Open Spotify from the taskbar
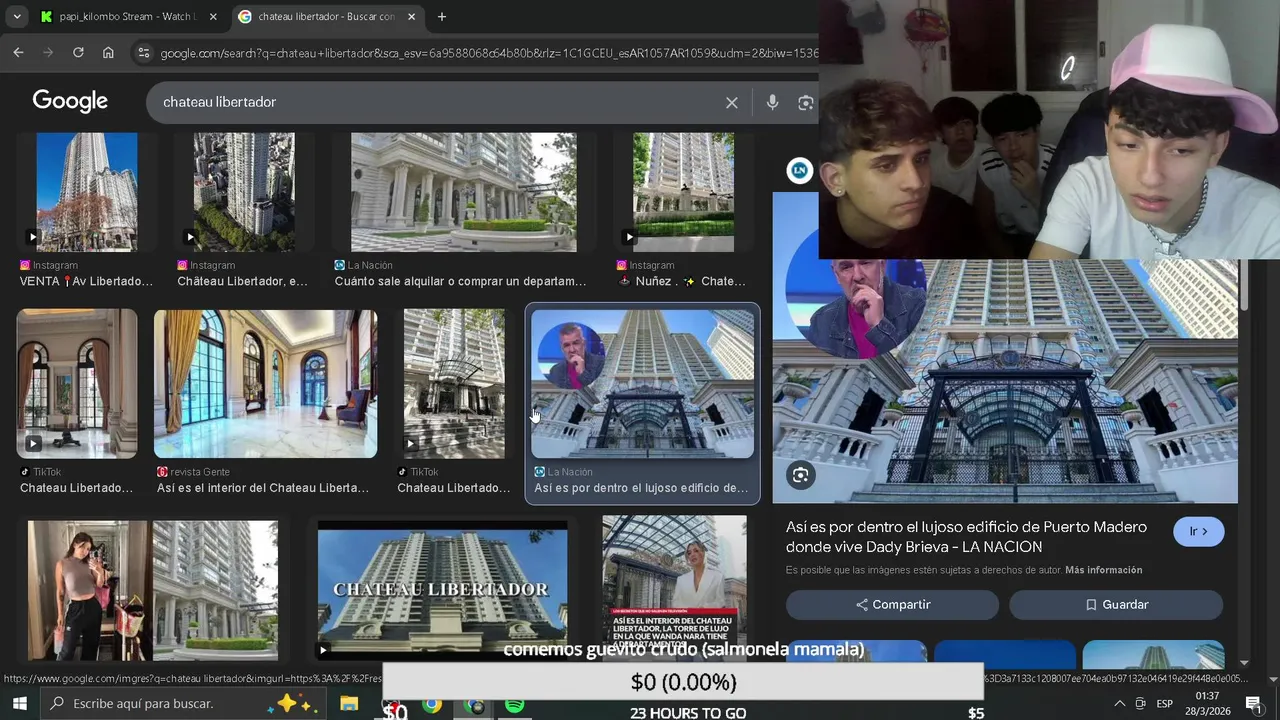The image size is (1280, 720). pos(514,704)
